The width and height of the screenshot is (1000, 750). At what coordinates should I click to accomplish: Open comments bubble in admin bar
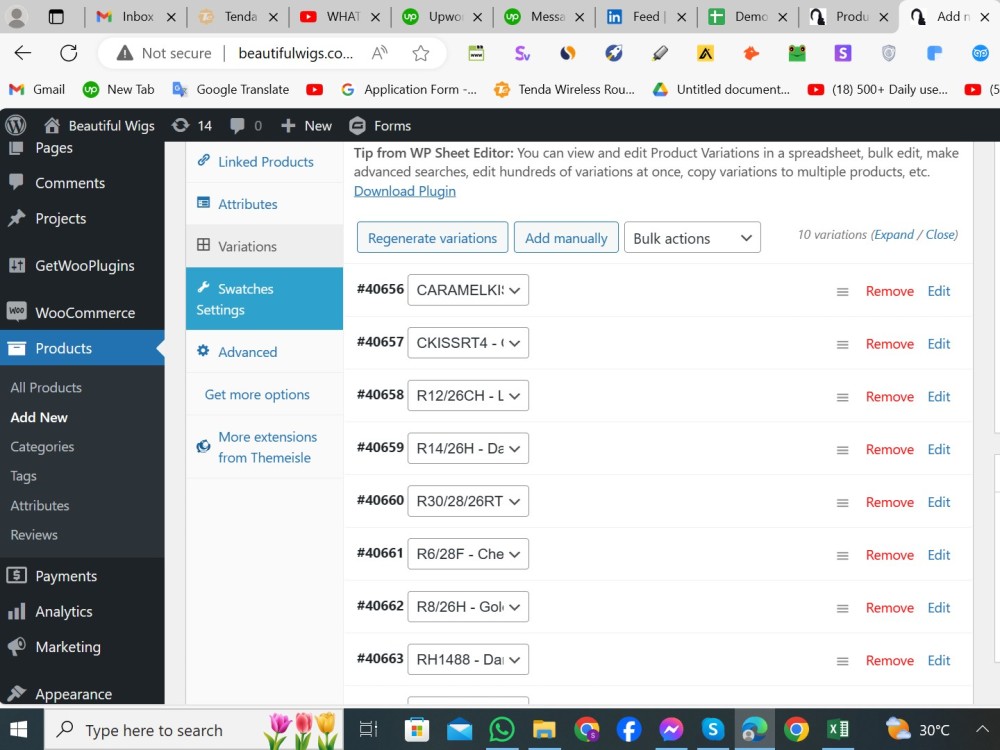246,126
